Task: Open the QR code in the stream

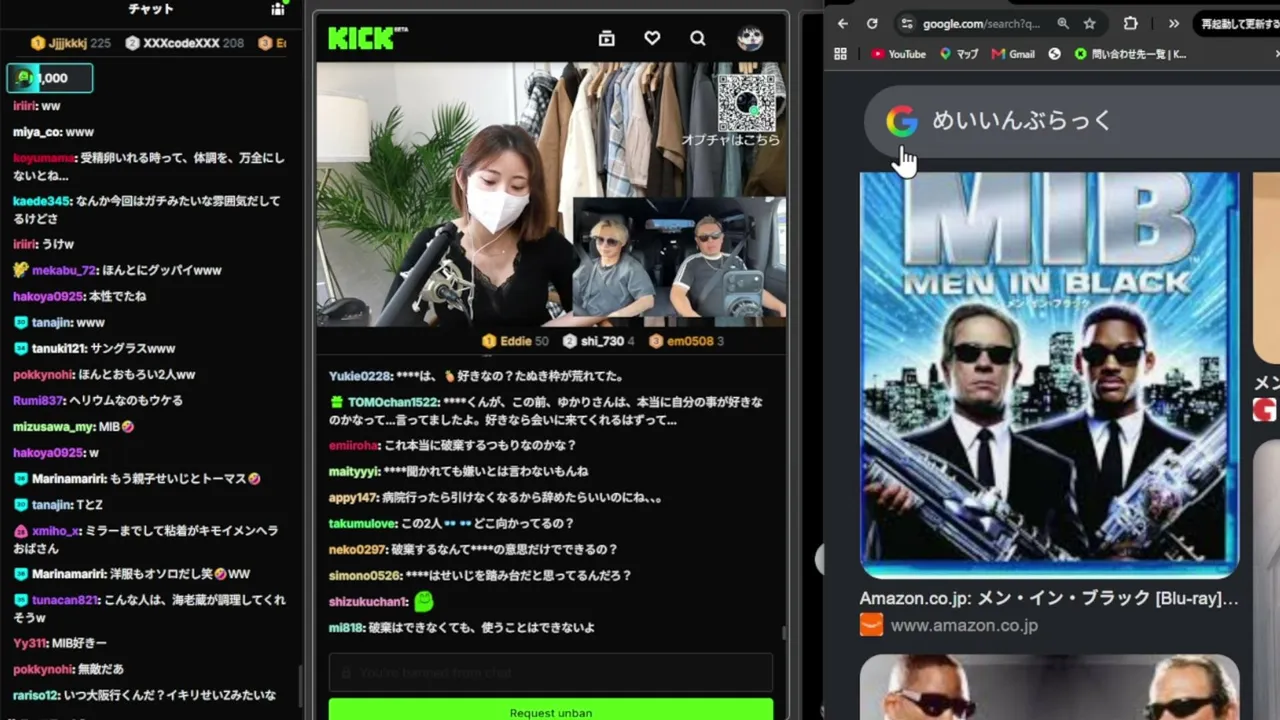Action: point(746,102)
